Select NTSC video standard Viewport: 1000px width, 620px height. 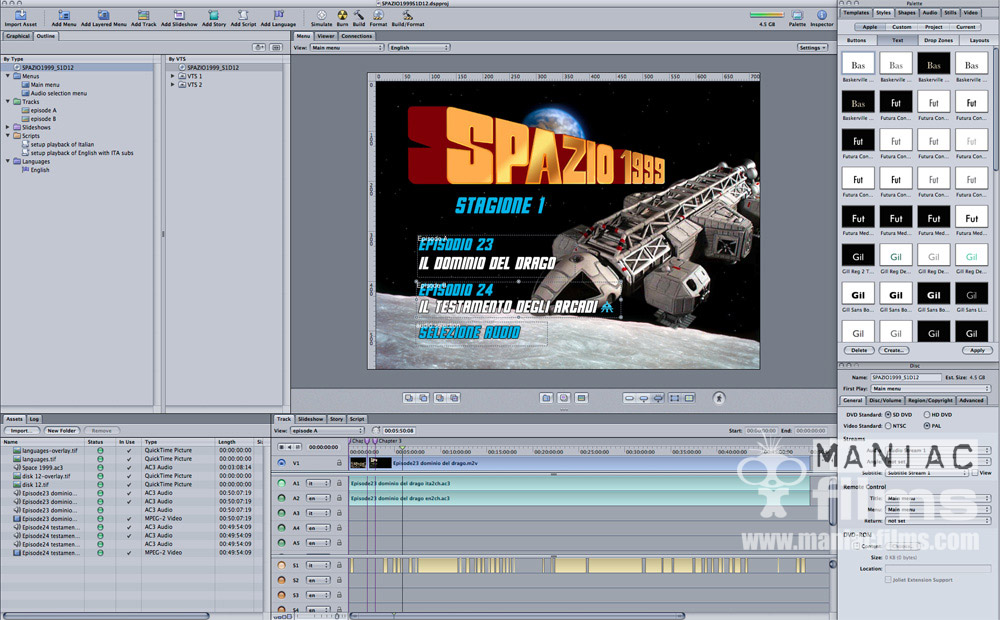888,425
